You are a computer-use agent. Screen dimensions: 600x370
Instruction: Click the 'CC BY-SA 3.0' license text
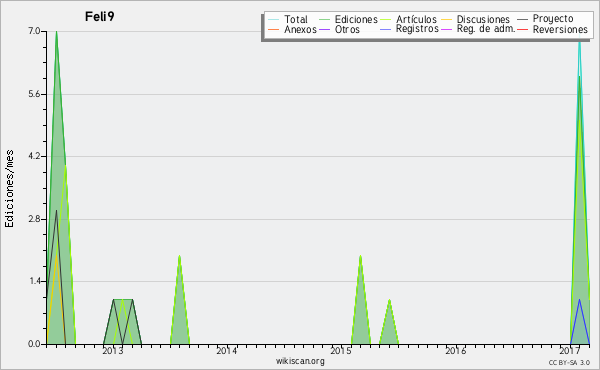point(569,362)
